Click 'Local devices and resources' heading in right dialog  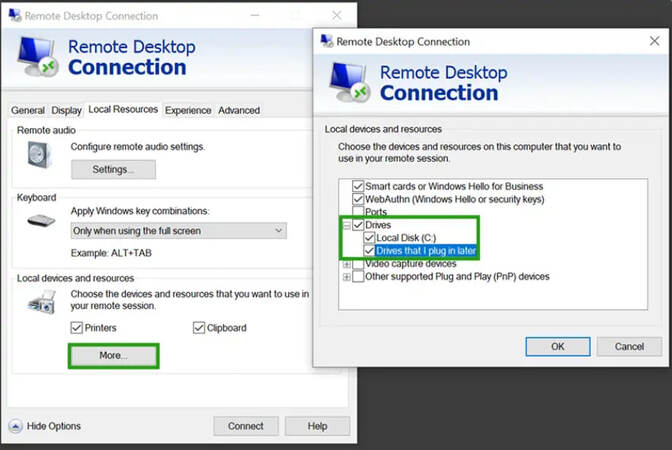383,129
